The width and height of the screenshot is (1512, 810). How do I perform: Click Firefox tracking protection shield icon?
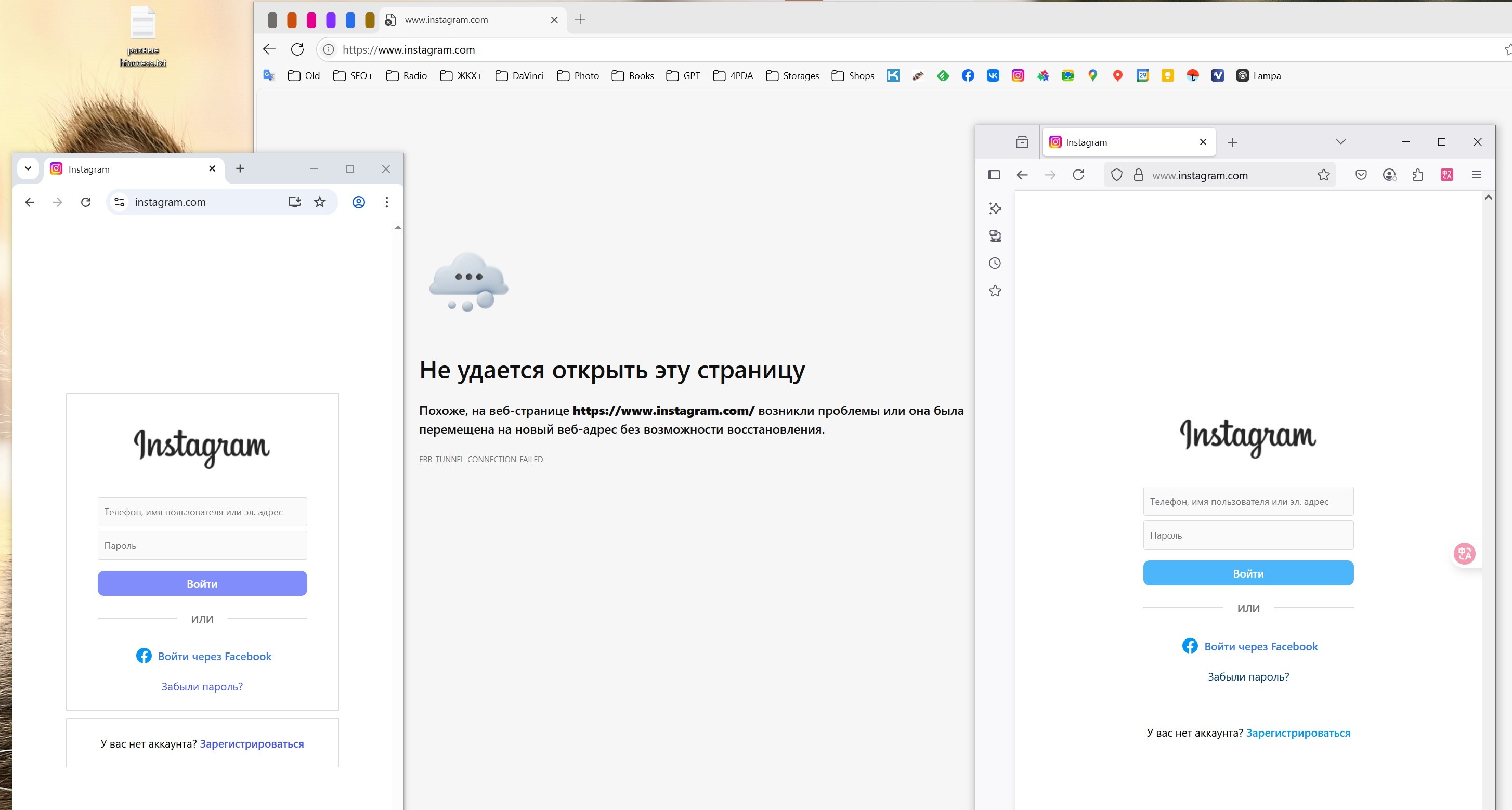1116,175
